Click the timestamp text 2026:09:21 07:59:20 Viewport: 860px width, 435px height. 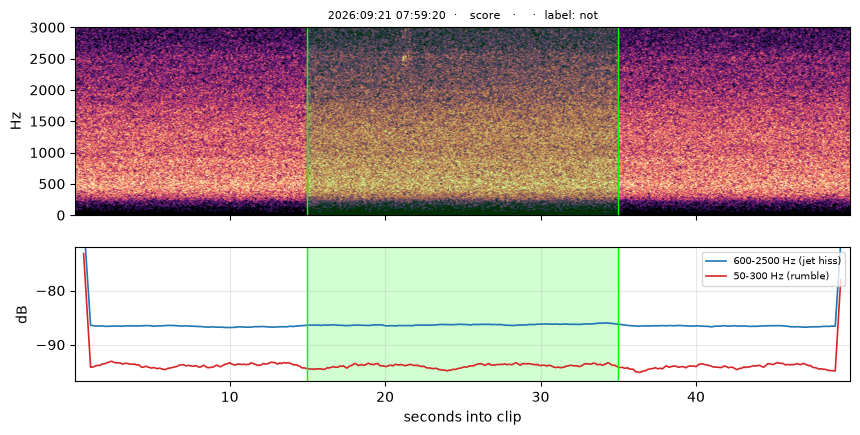pyautogui.click(x=387, y=15)
